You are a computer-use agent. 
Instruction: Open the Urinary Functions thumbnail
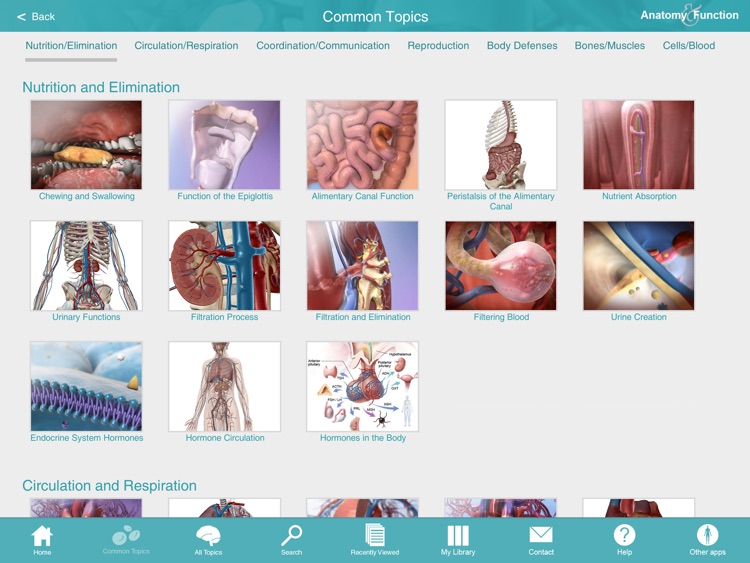tap(86, 265)
